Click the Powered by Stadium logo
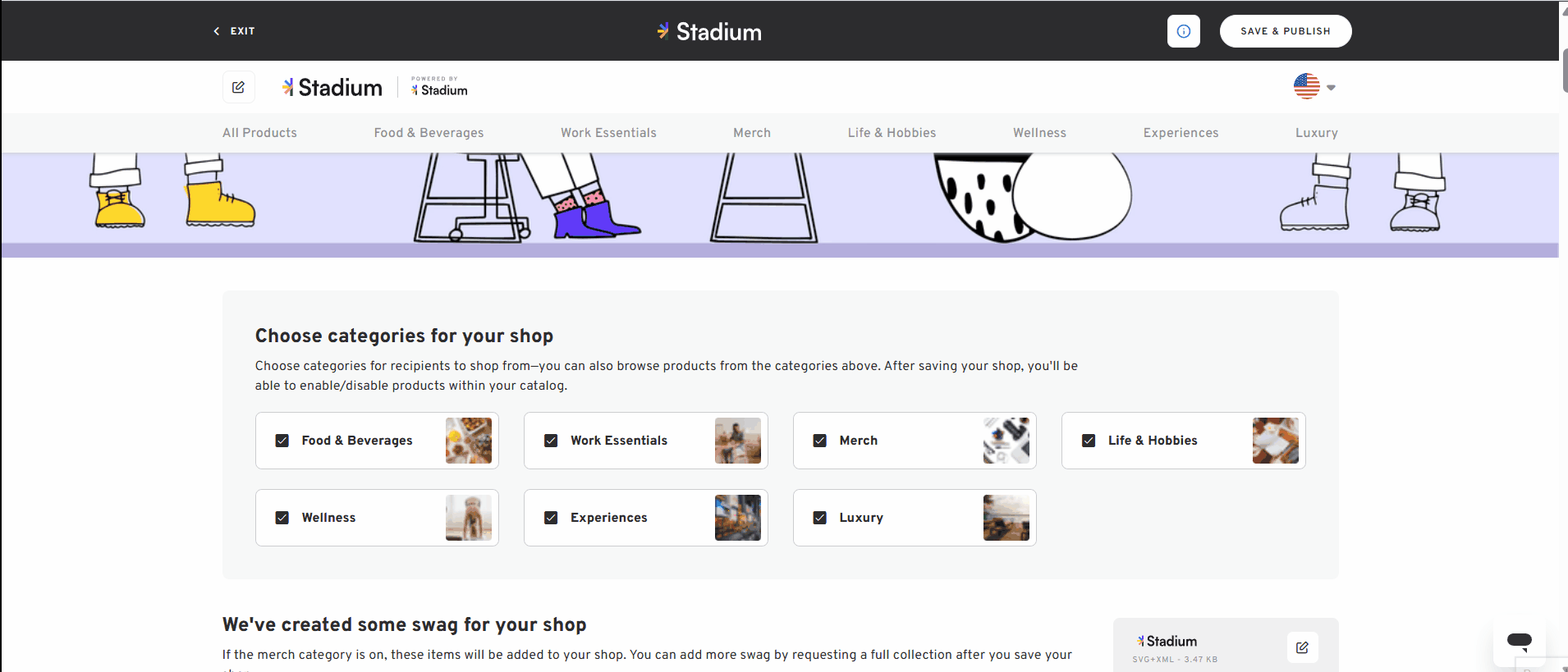This screenshot has width=1568, height=672. click(x=438, y=86)
